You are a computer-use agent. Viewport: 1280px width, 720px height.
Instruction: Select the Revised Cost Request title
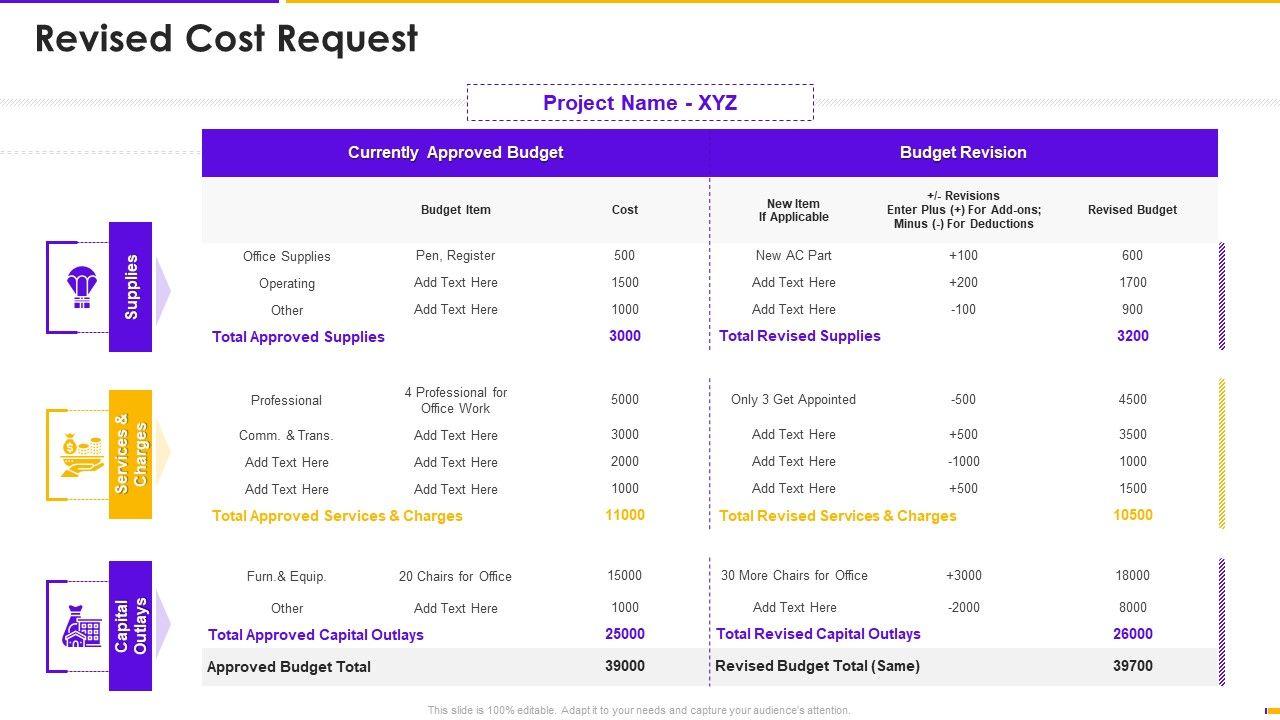coord(226,39)
